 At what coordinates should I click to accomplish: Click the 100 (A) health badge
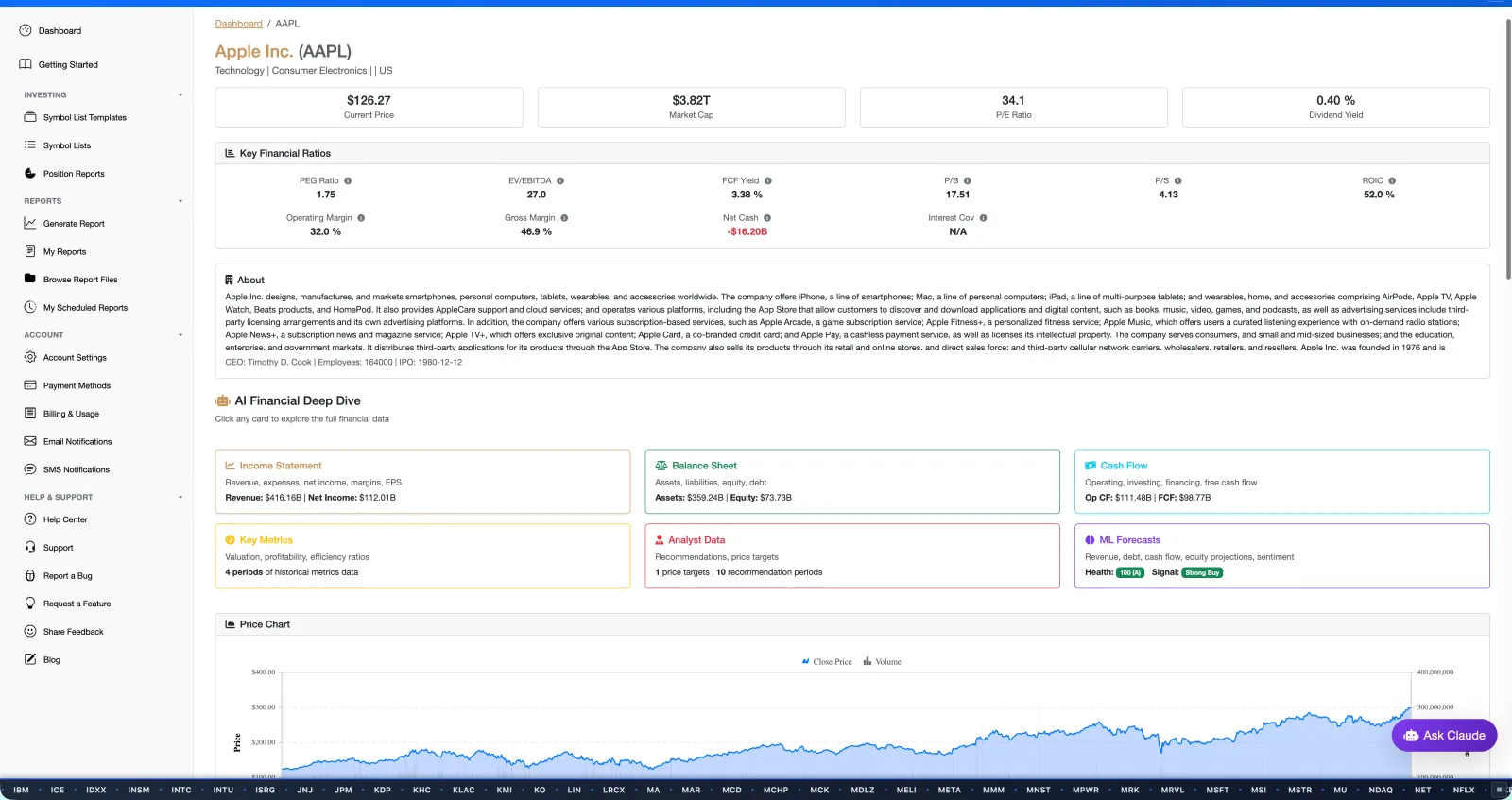[x=1130, y=572]
